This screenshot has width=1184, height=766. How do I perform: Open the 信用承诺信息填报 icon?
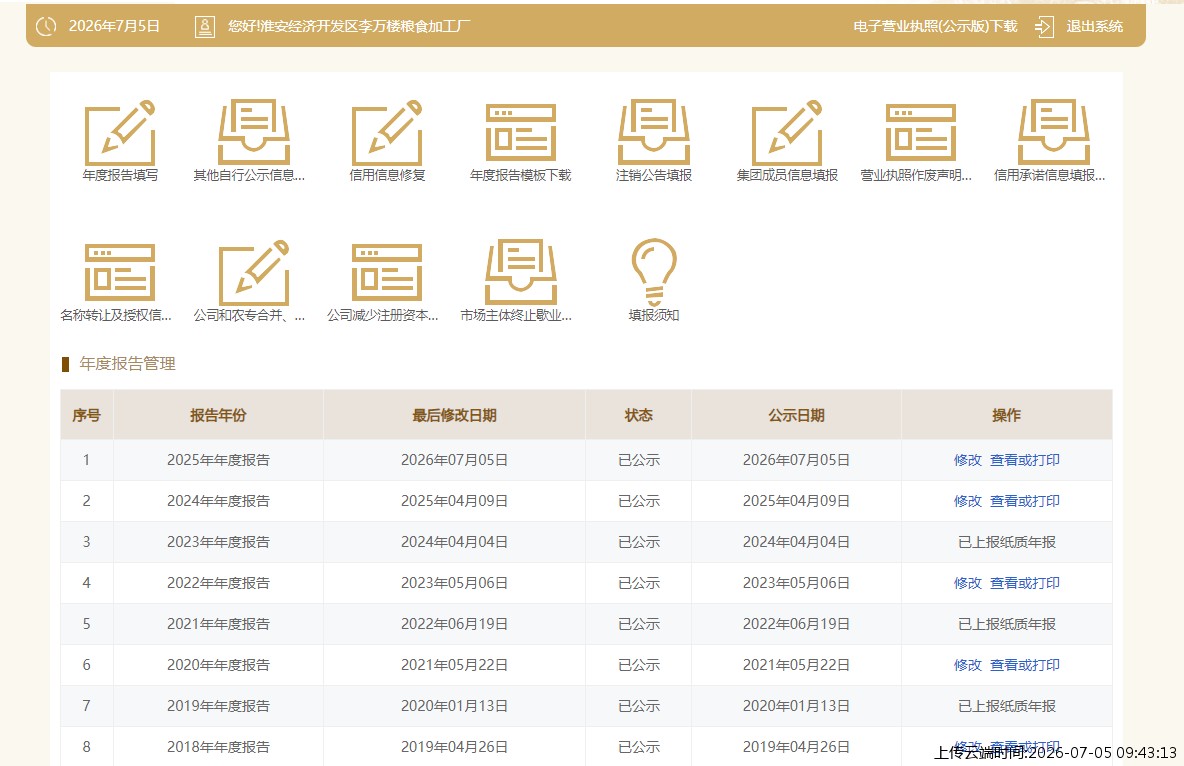[1054, 132]
